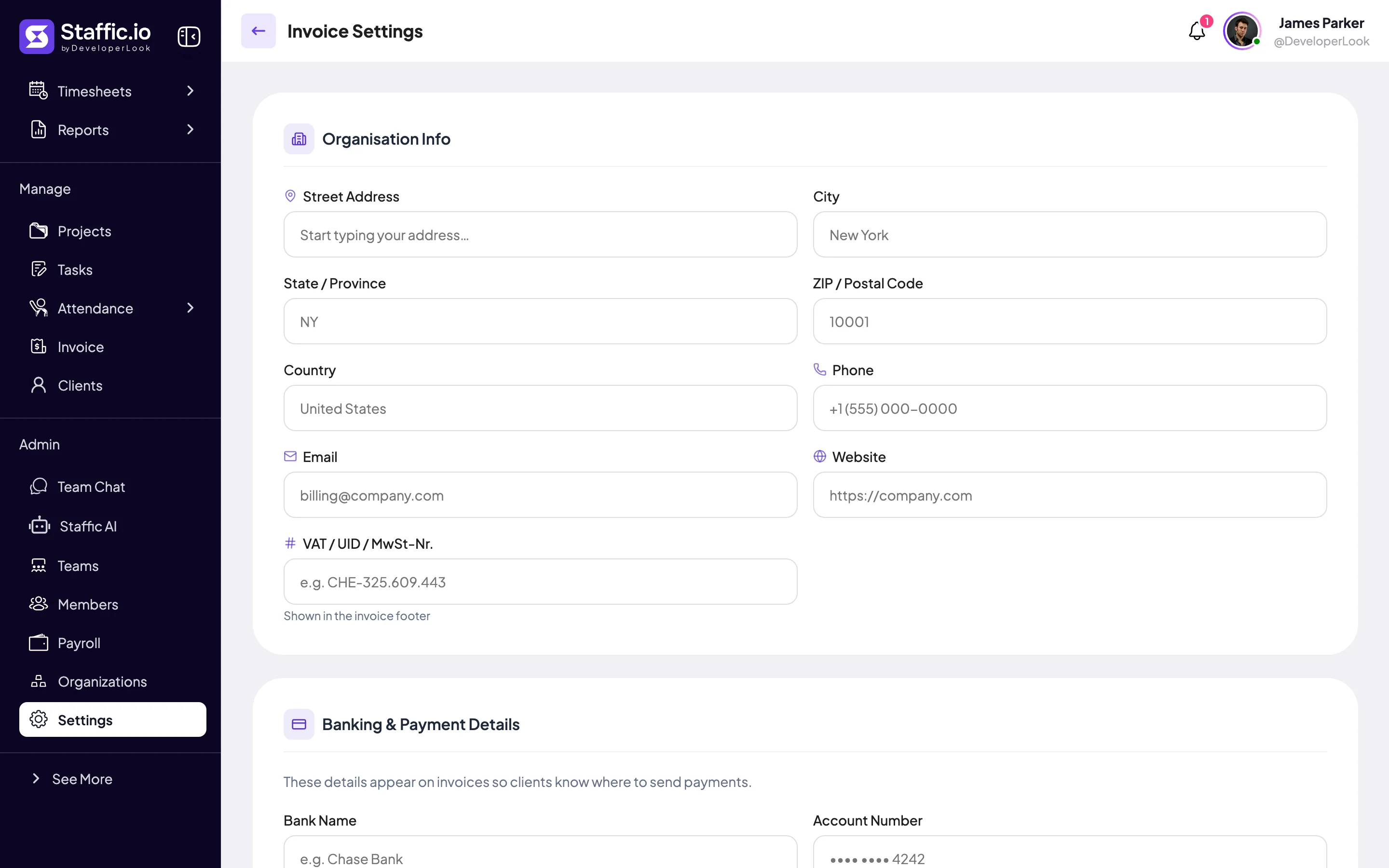Open Members in the sidebar
Screen dimensions: 1389x868
pos(112,605)
